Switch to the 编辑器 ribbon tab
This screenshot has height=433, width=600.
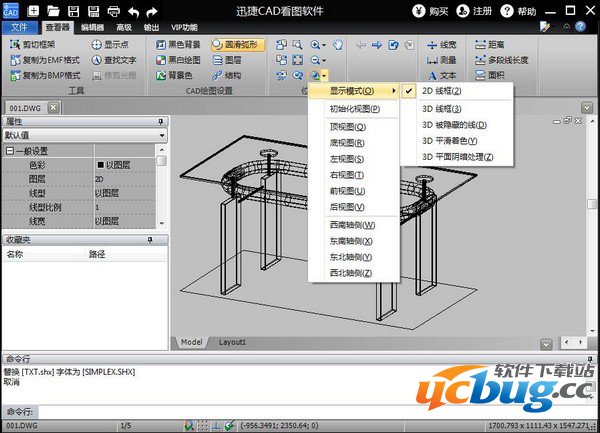coord(92,28)
